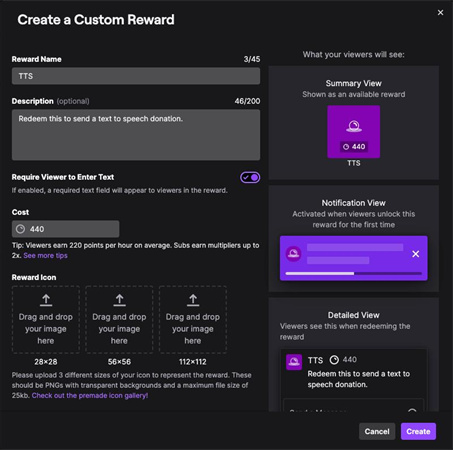Click the Detailed View heading

(x=354, y=315)
